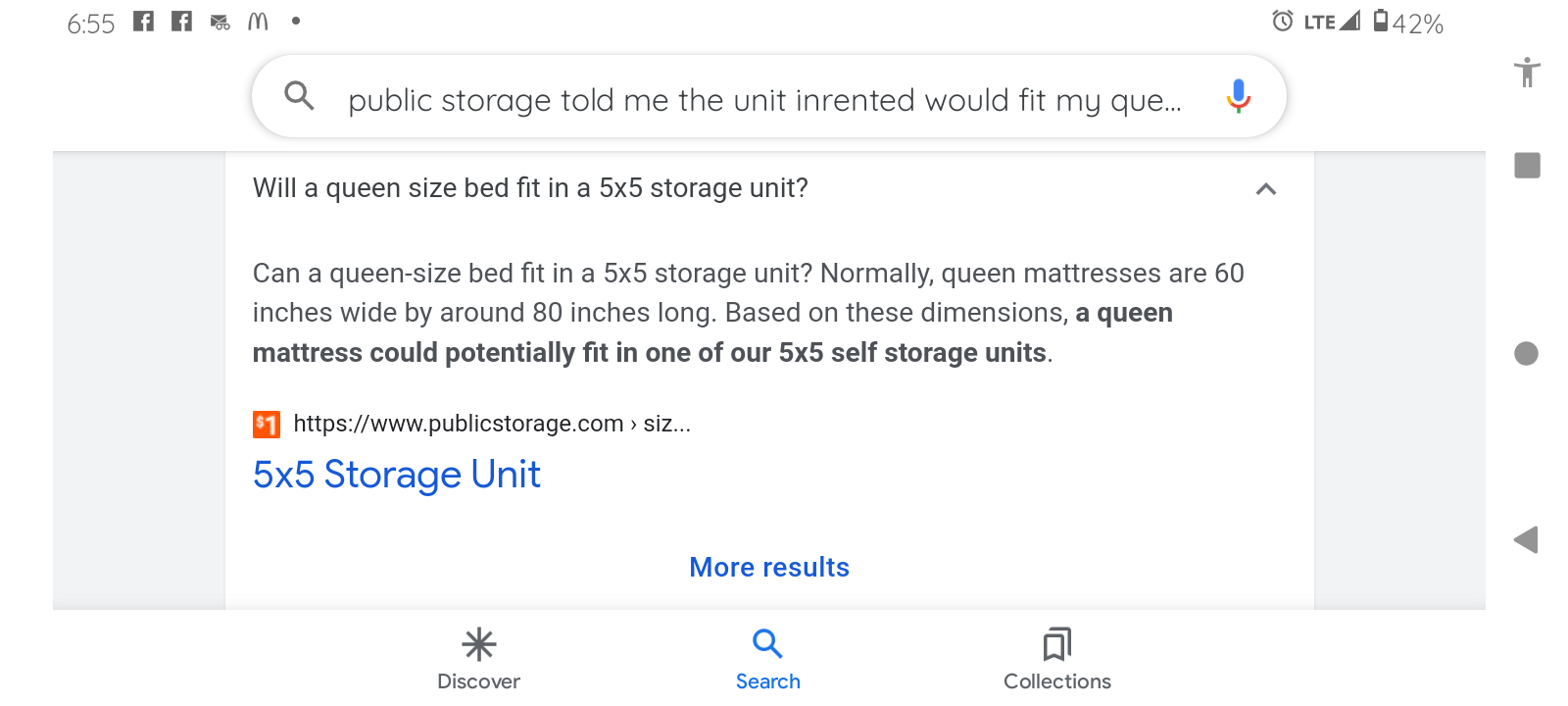Tap the magnifying glass in the search bar
This screenshot has height=706, width=1568.
click(300, 96)
